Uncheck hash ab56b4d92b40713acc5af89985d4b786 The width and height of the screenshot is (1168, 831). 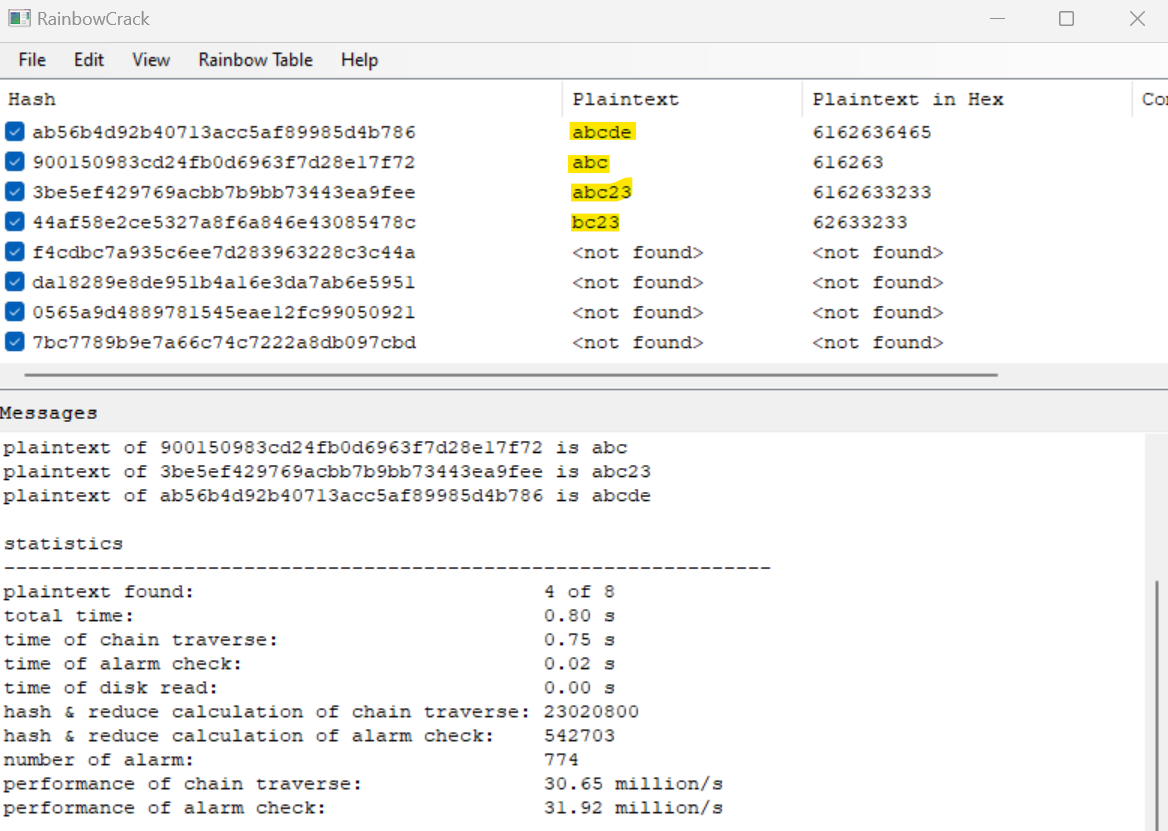point(14,132)
